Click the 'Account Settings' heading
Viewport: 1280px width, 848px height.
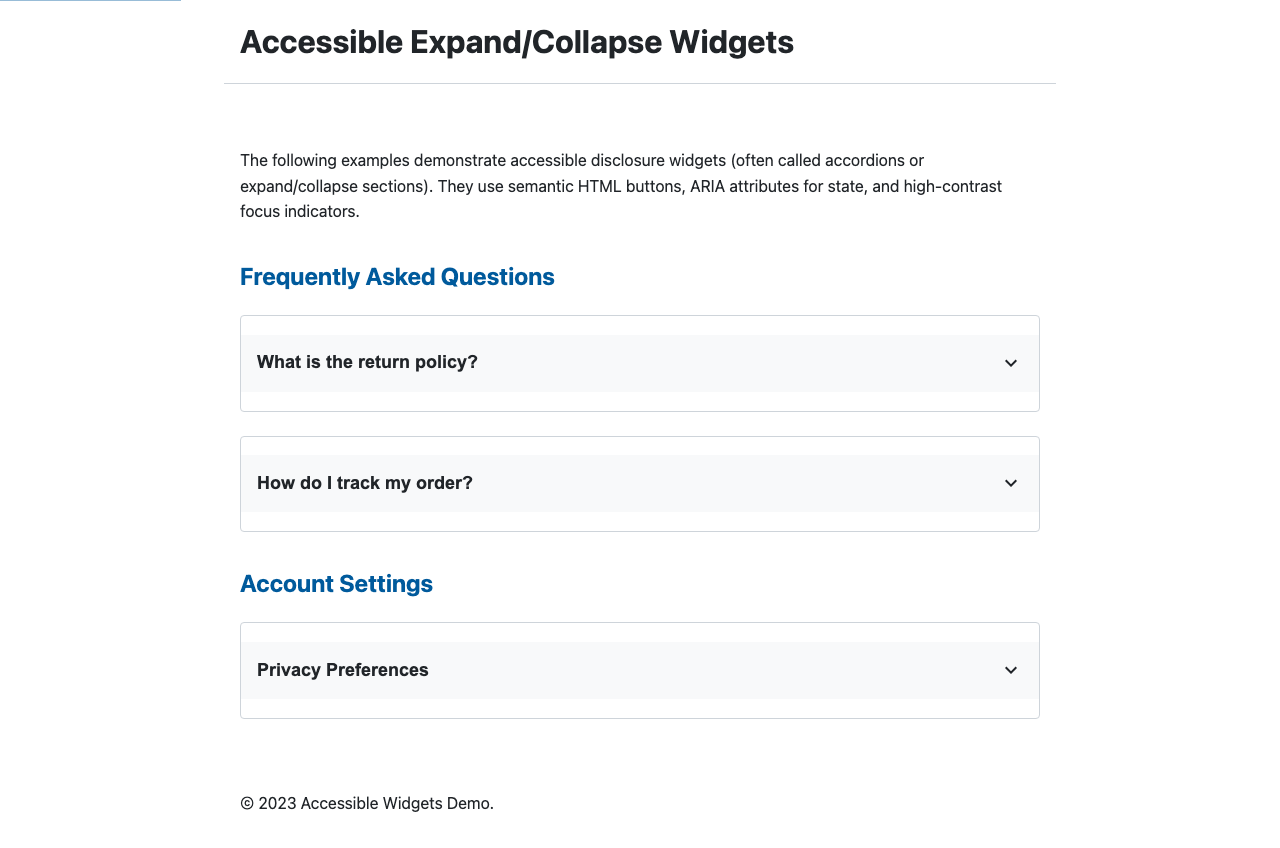click(x=336, y=583)
